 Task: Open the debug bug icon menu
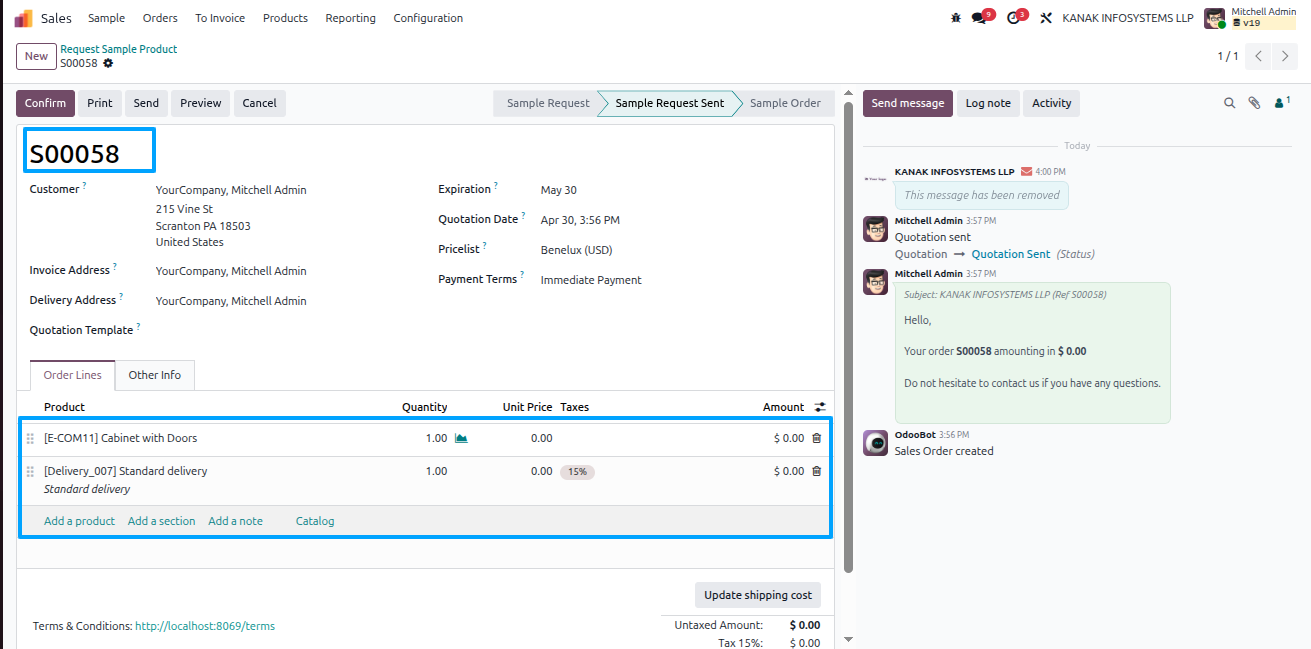955,18
